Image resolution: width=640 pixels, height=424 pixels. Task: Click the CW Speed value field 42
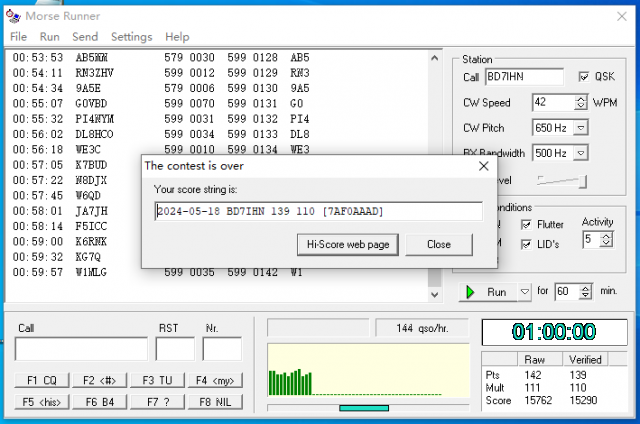pyautogui.click(x=553, y=102)
